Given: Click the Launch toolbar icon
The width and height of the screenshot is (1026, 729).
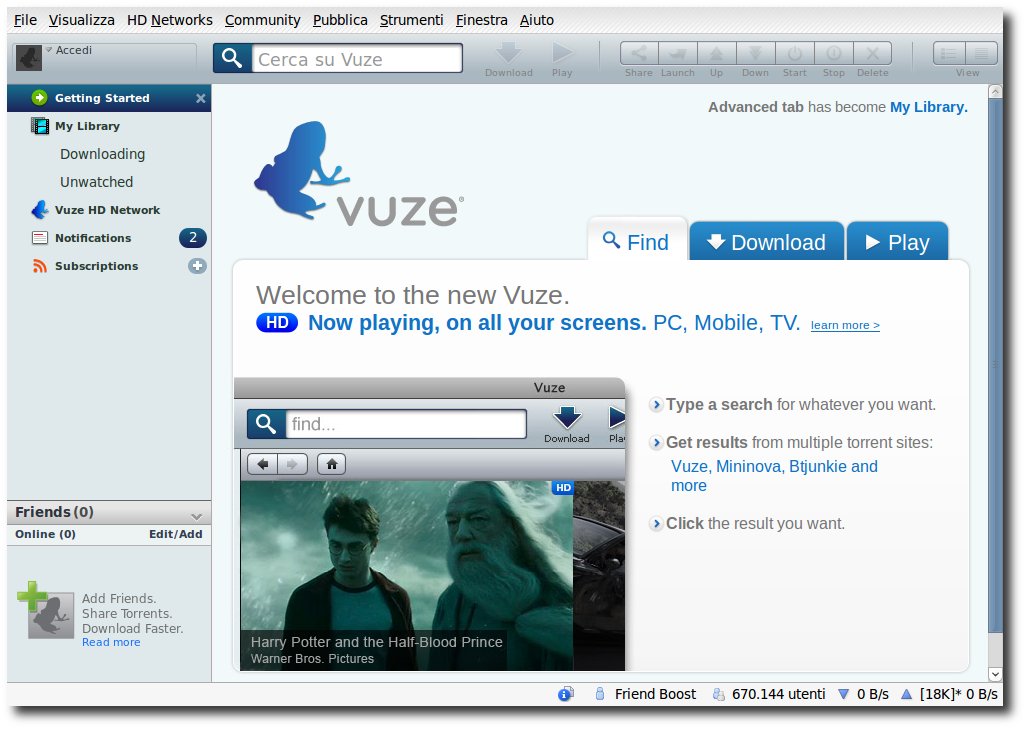Looking at the screenshot, I should [677, 54].
